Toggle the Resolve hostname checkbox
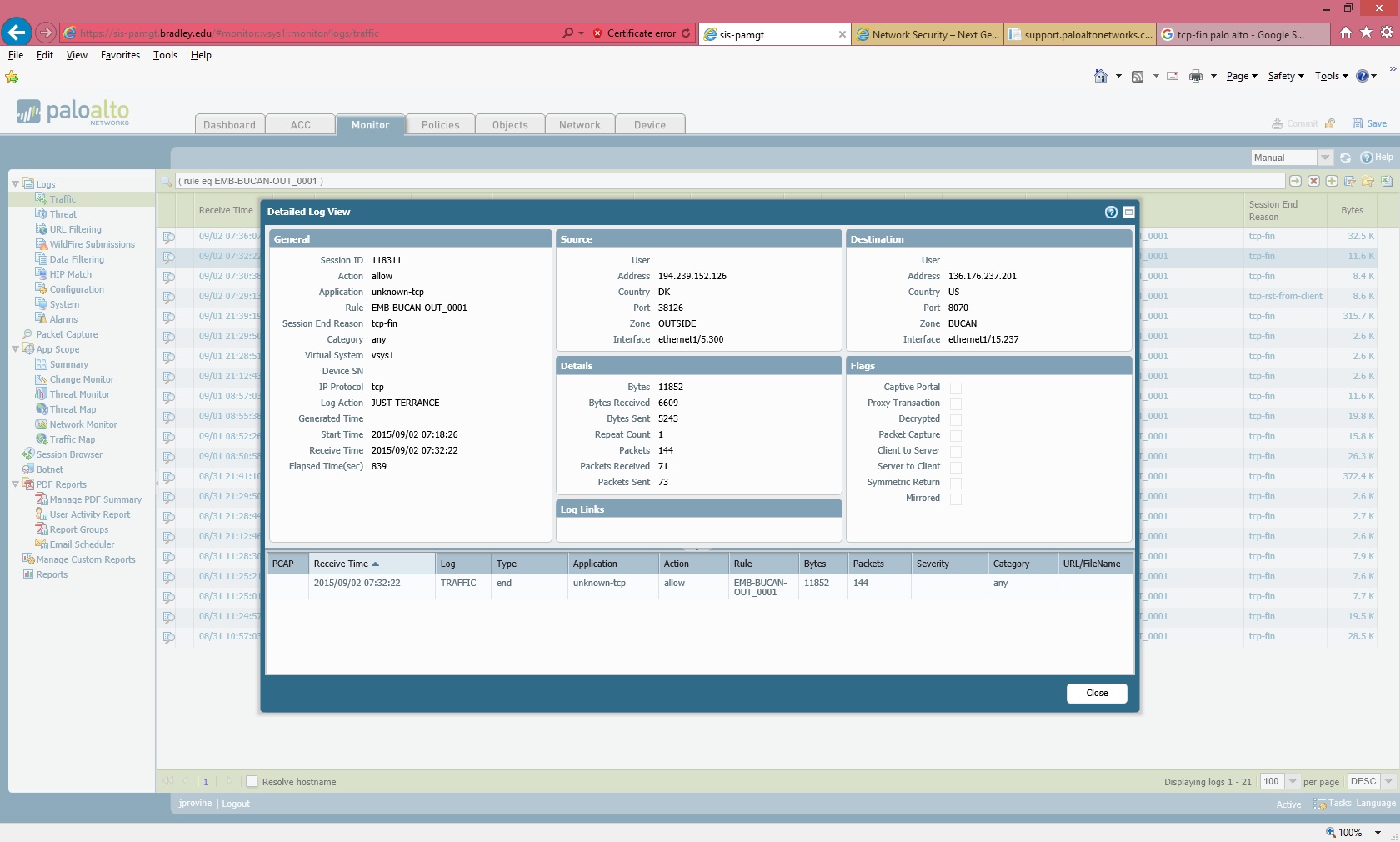 tap(252, 782)
